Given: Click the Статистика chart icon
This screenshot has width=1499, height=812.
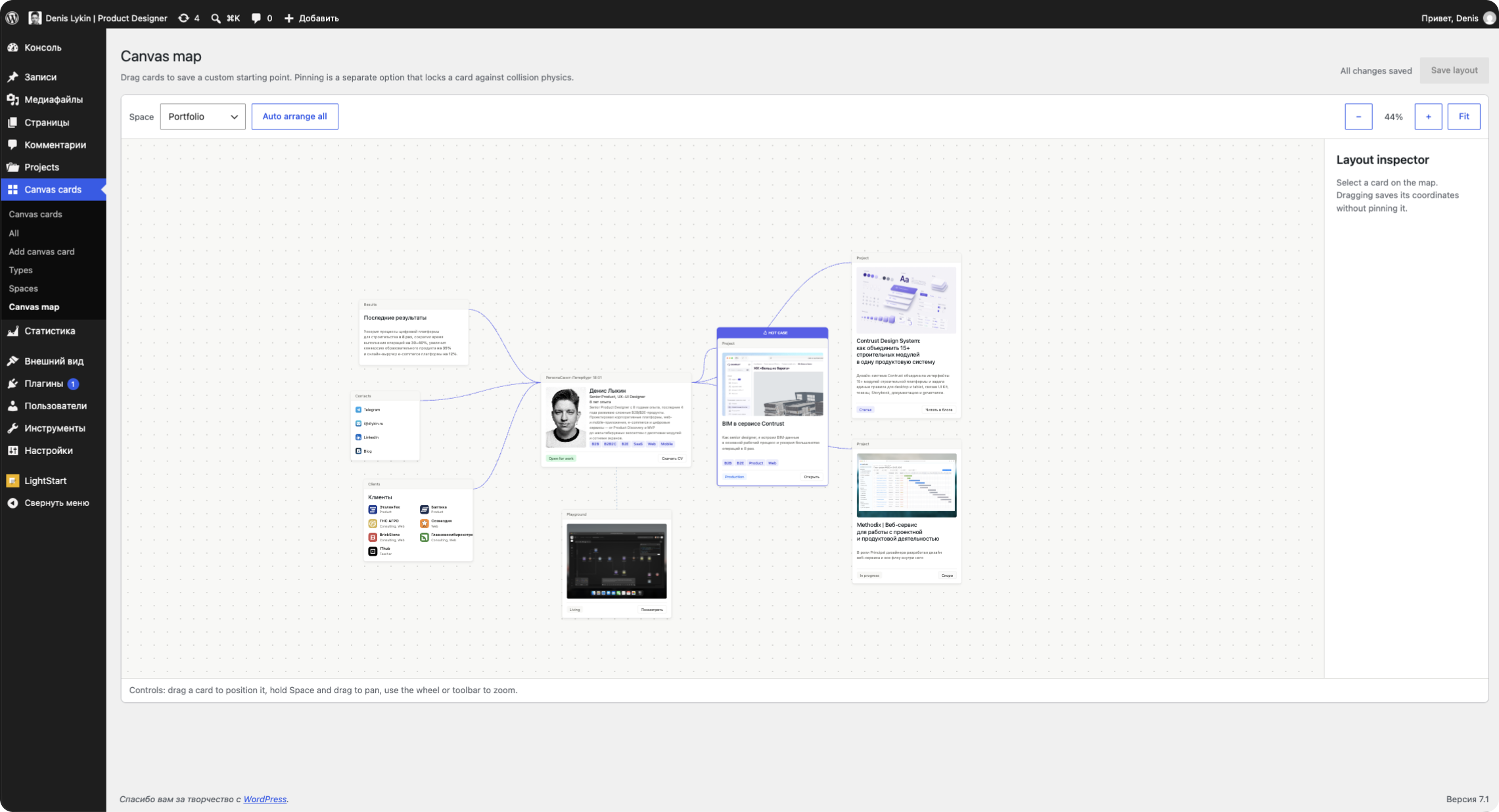Looking at the screenshot, I should 12,331.
